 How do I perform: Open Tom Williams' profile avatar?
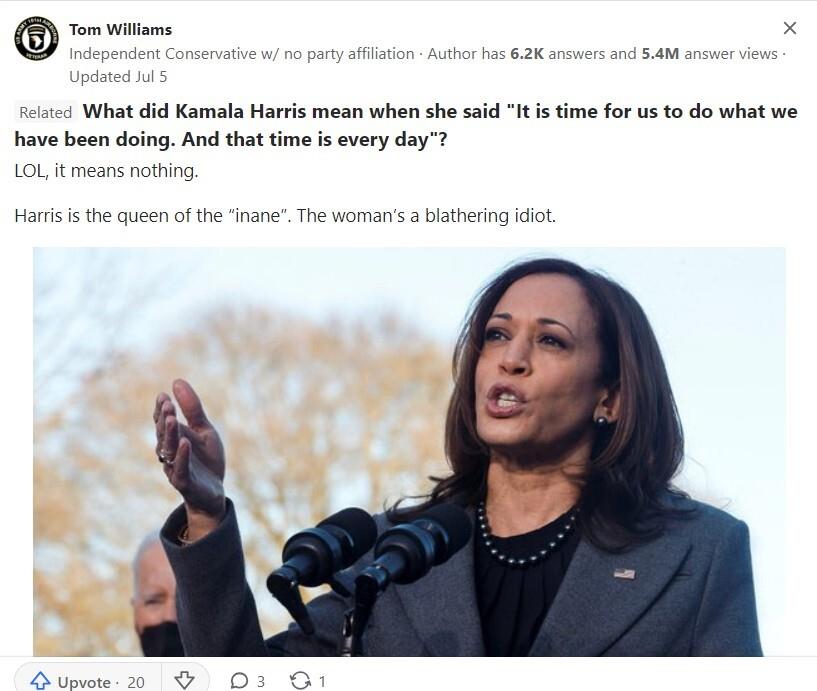[36, 39]
